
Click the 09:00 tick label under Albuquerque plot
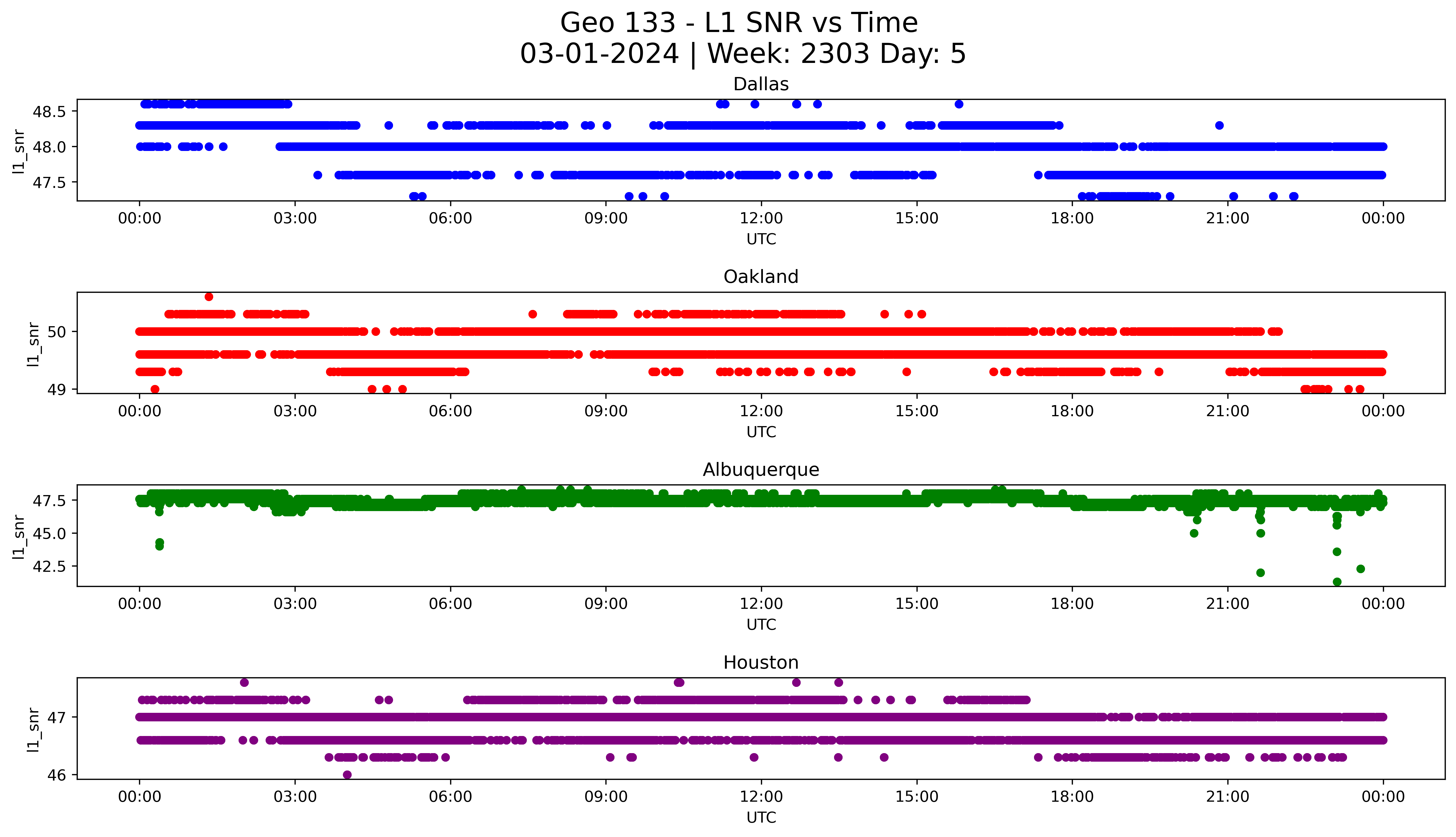(x=606, y=604)
